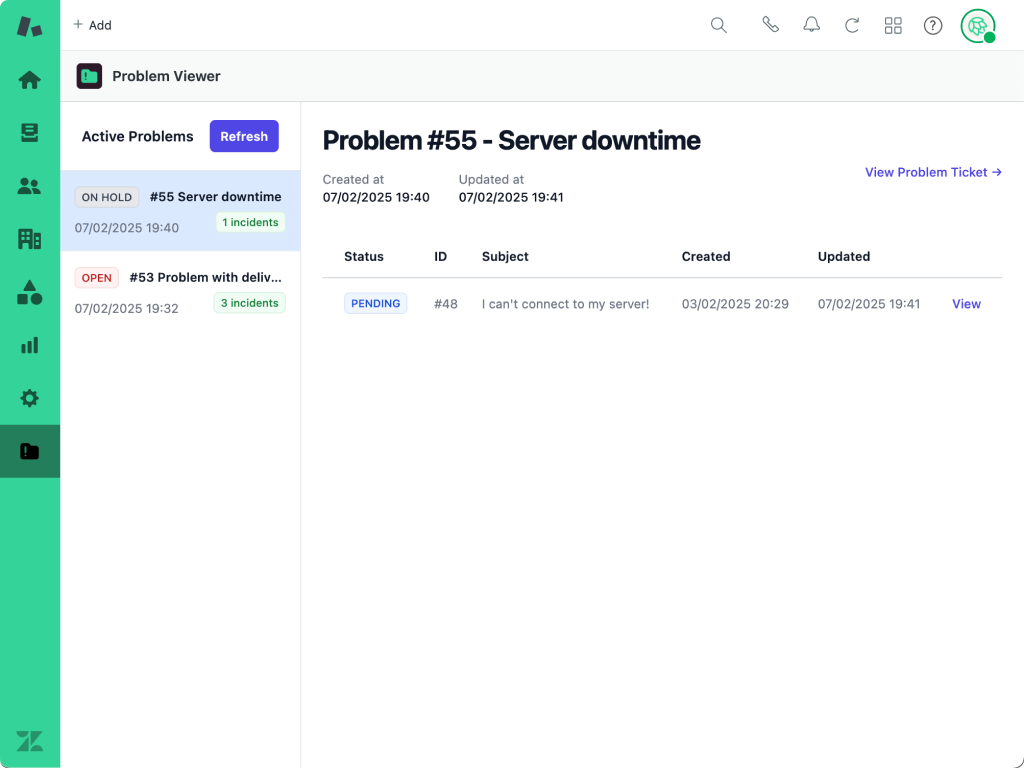This screenshot has height=768, width=1024.
Task: Open the help question mark icon
Action: 933,25
